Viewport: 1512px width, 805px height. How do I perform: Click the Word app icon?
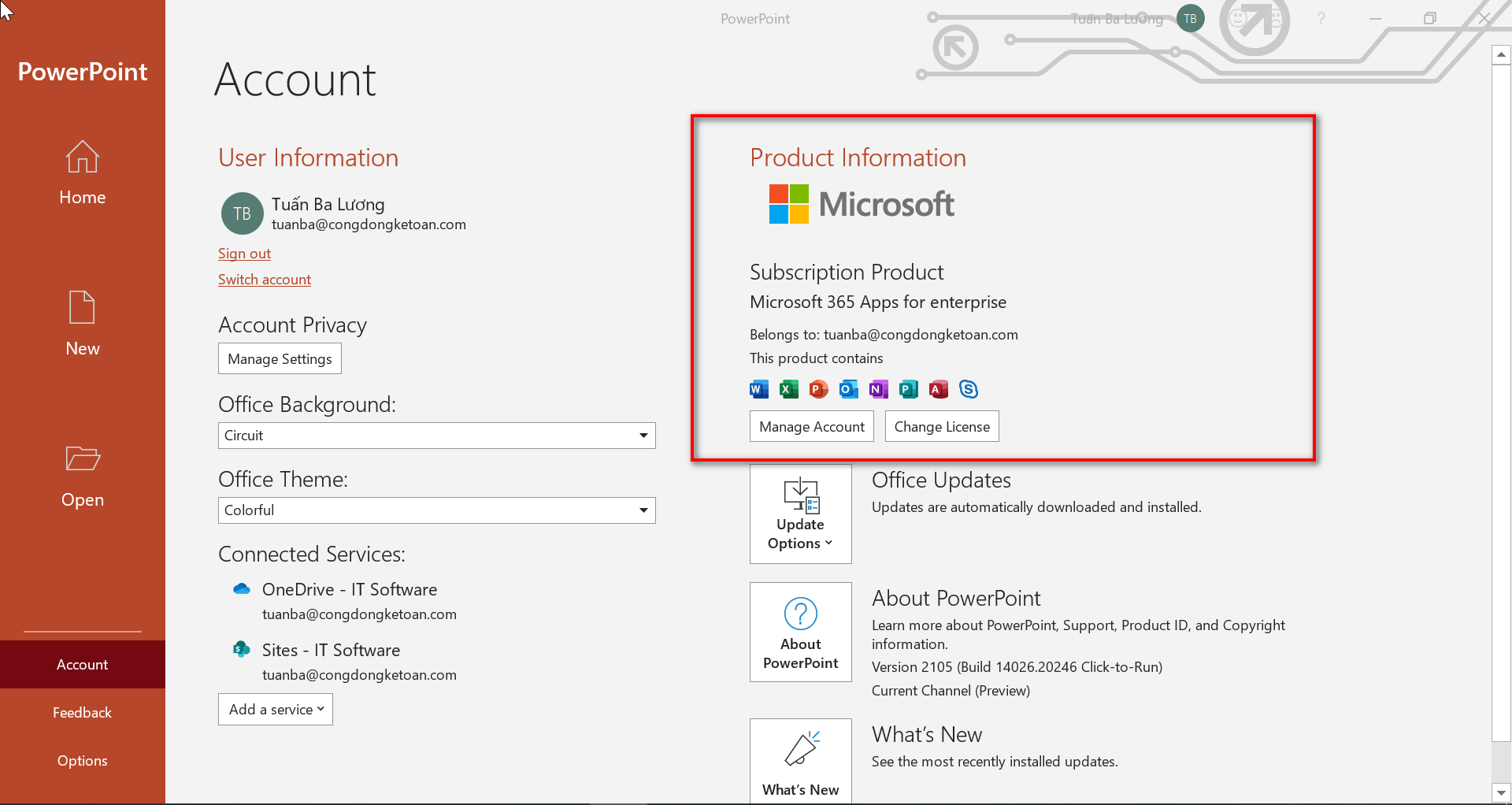pyautogui.click(x=759, y=389)
